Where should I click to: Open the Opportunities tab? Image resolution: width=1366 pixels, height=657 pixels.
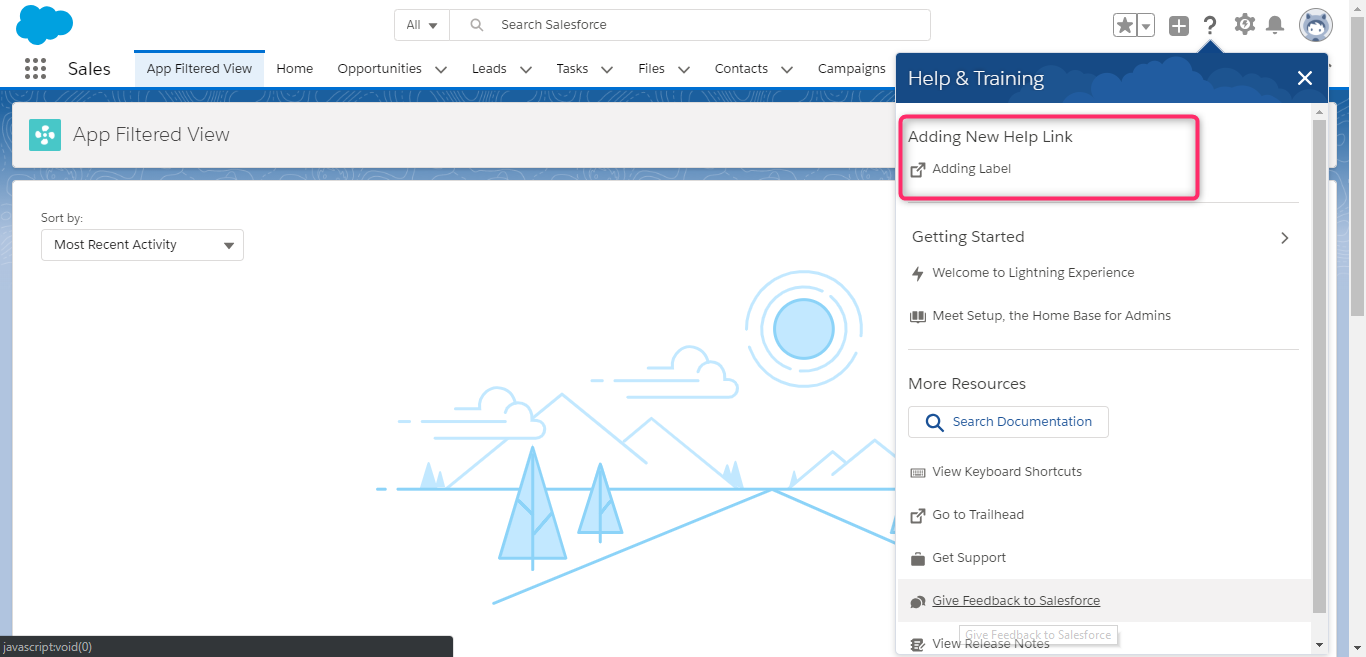click(379, 69)
